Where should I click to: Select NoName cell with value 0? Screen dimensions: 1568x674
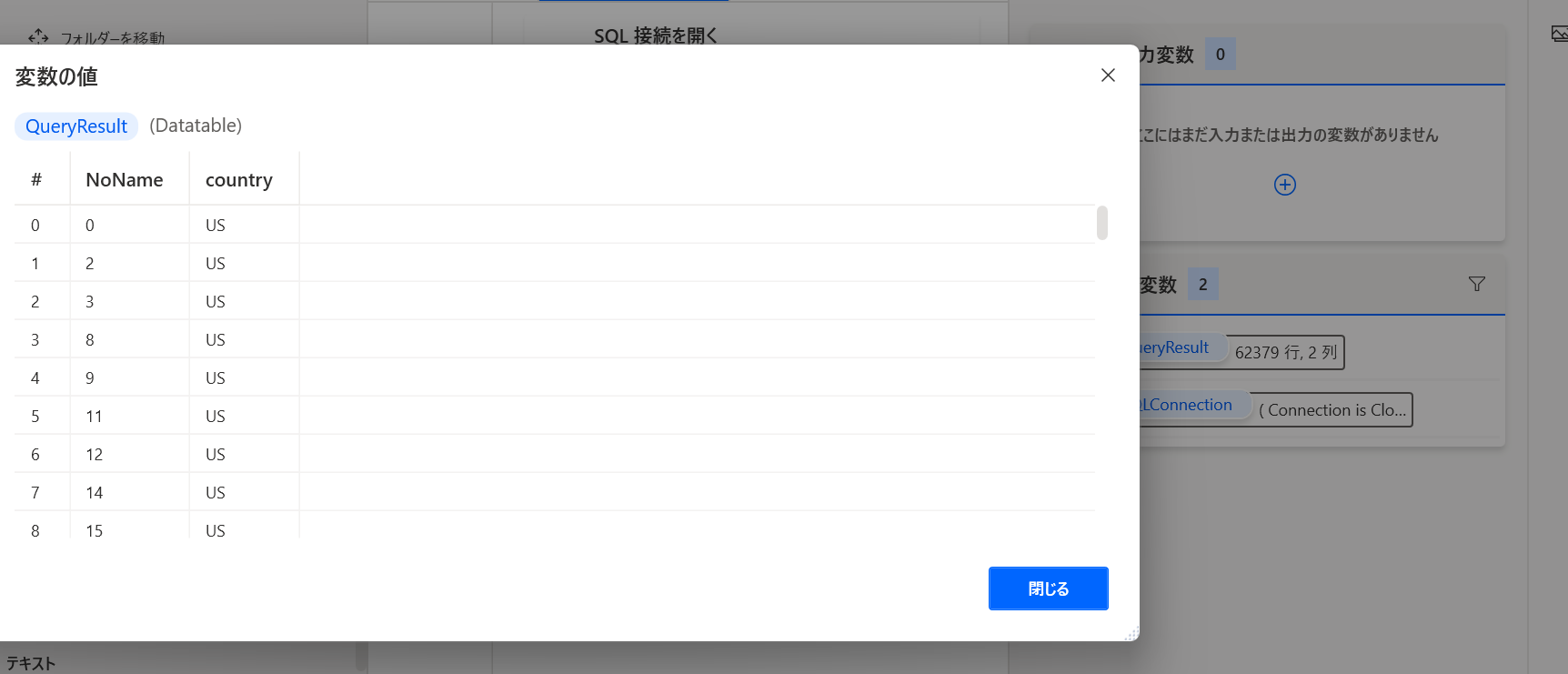pyautogui.click(x=129, y=225)
